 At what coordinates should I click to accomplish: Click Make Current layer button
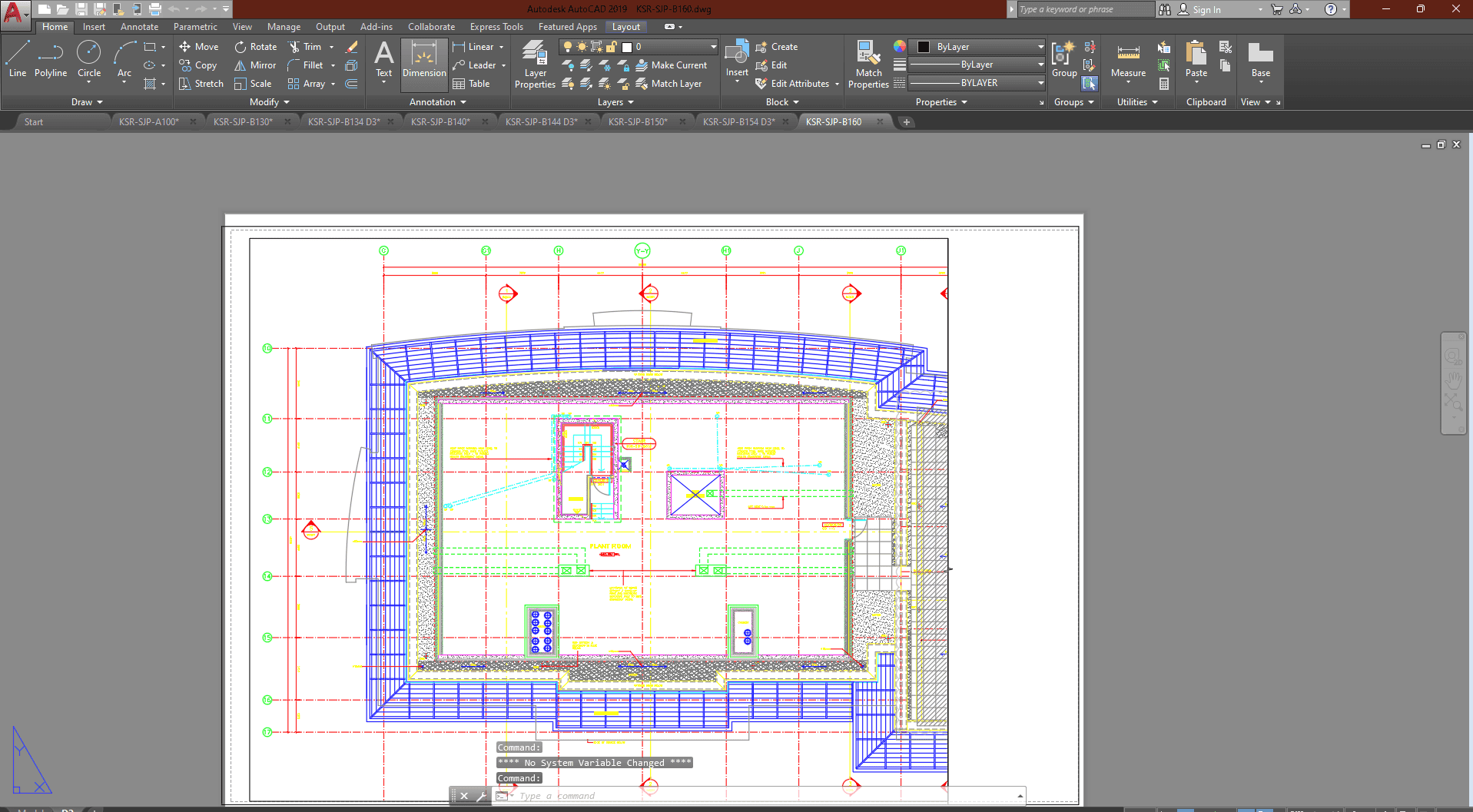[x=671, y=65]
